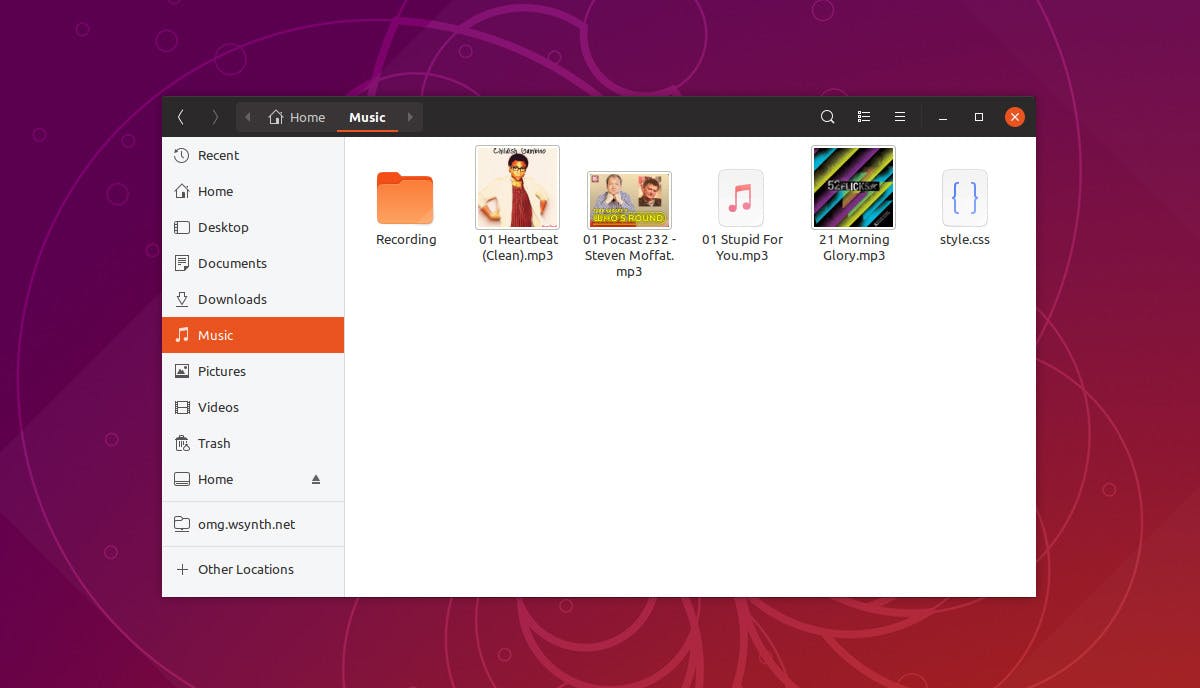Expand the breadcrumb arrow after Music
The height and width of the screenshot is (688, 1200).
[x=409, y=117]
